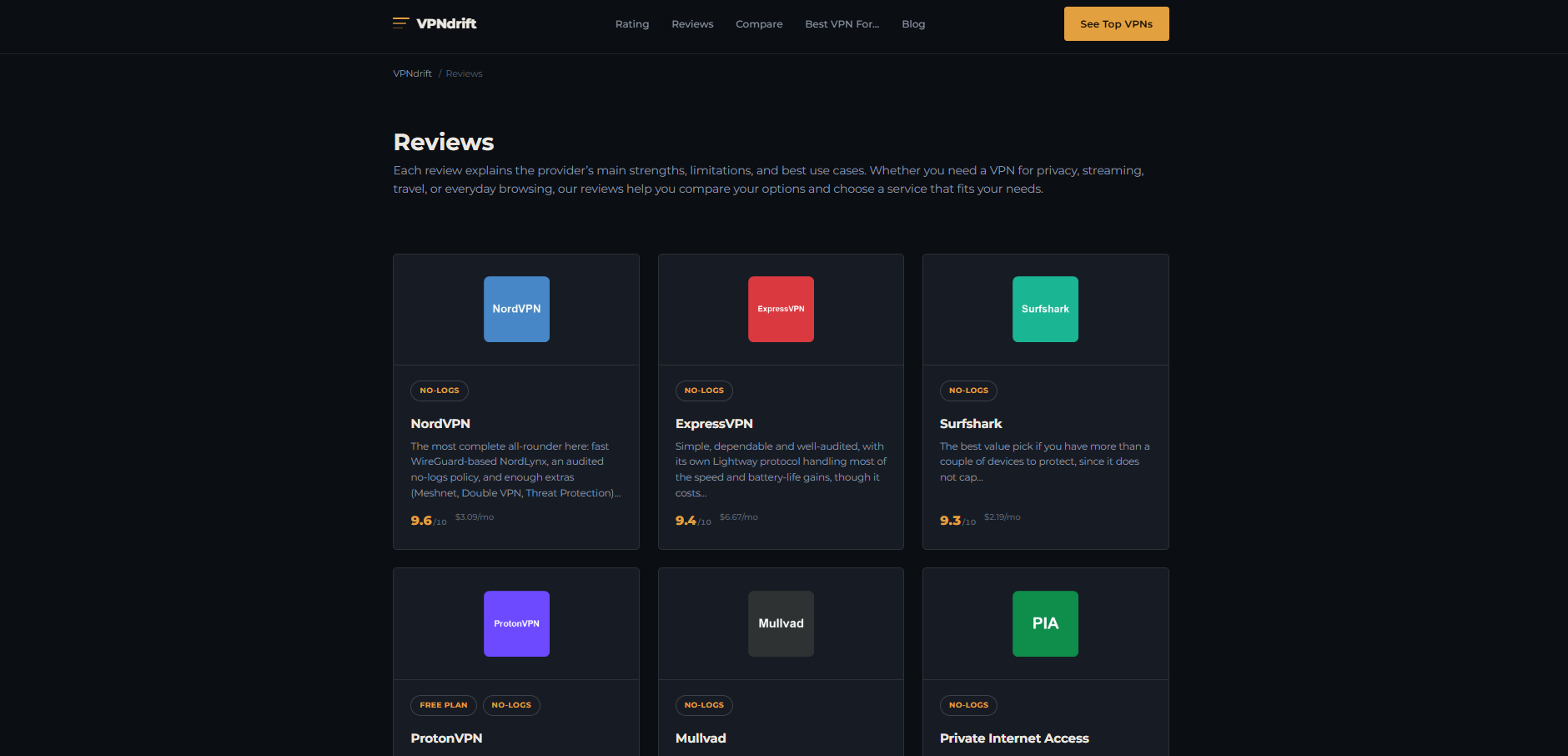Click the purple ProtonVPN logo tile

tap(516, 623)
